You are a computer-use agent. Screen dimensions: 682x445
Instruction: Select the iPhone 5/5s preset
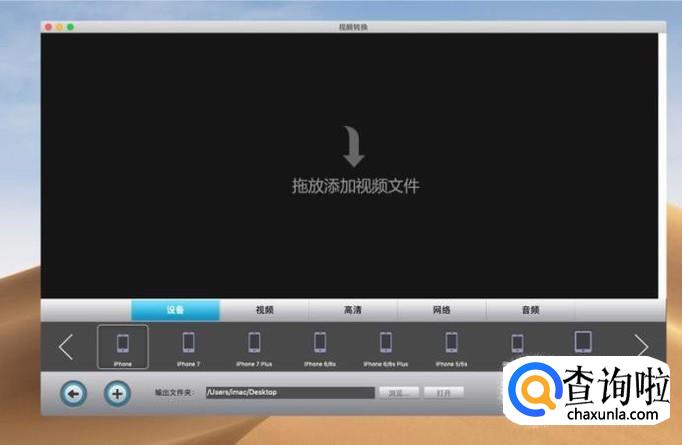click(451, 347)
